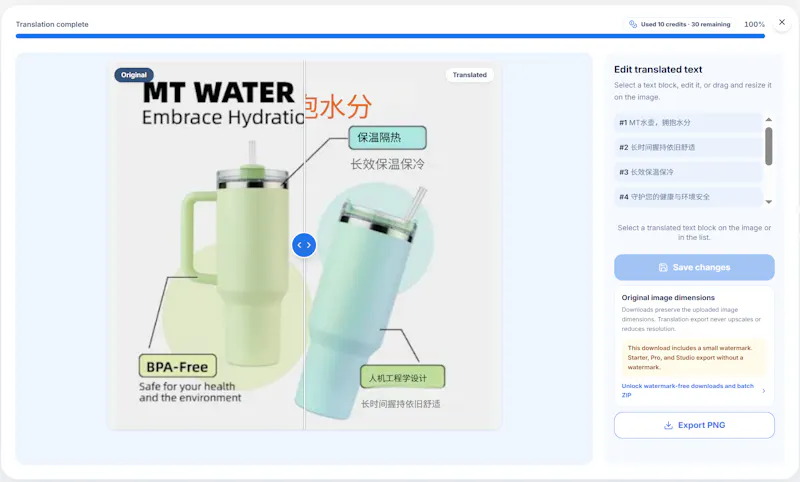Select text block #3 长效保温保冷
The height and width of the screenshot is (482, 800).
click(688, 172)
